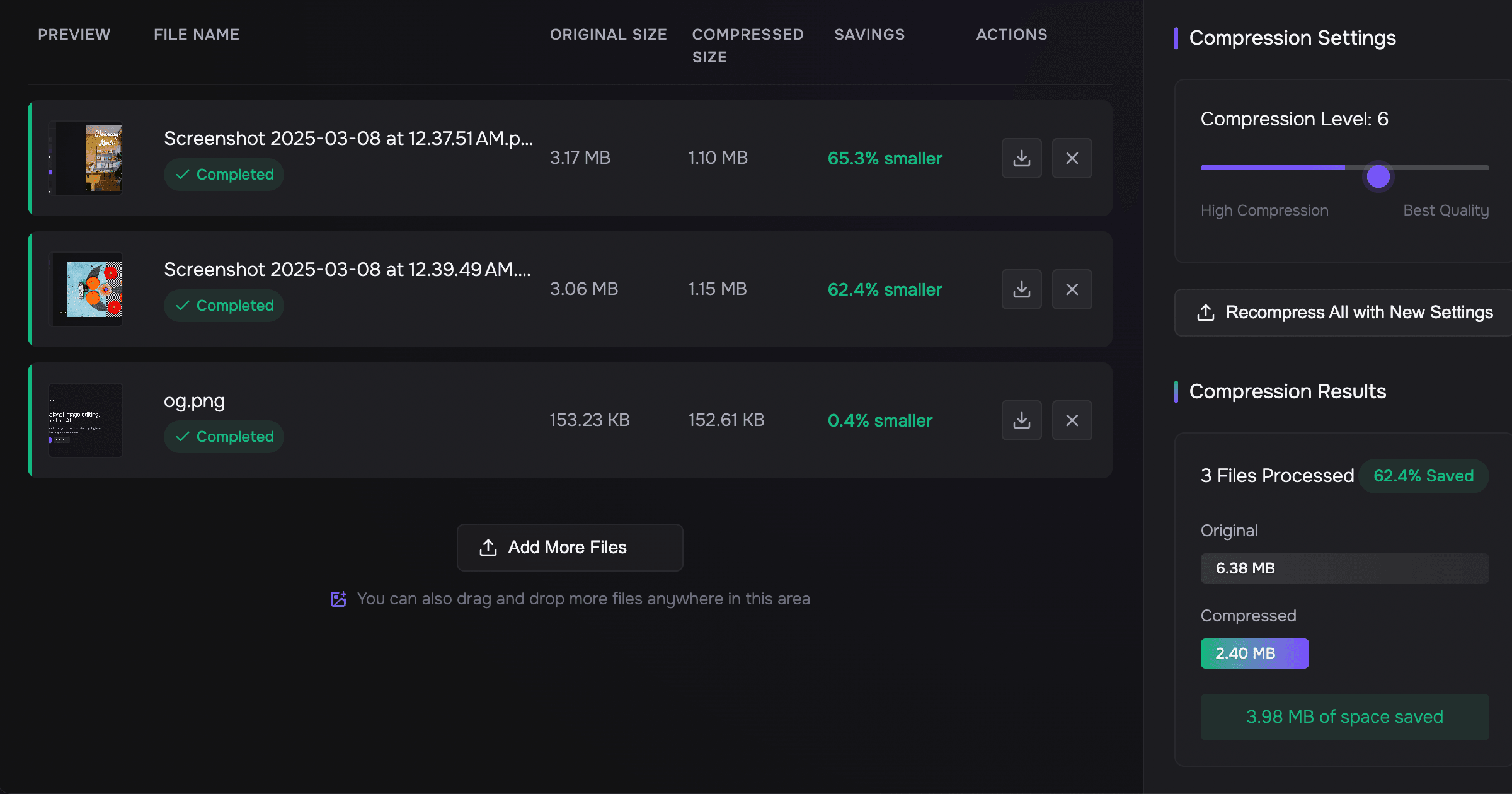Download the 12.37.51 AM compressed screenshot

click(1021, 158)
